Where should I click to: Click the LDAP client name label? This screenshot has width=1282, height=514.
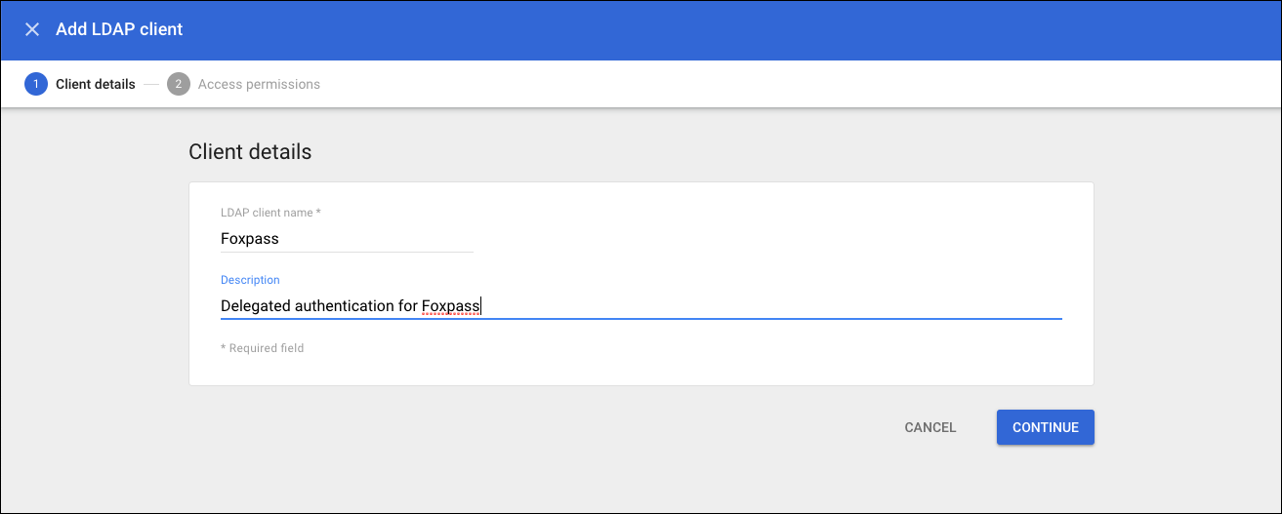coord(270,212)
